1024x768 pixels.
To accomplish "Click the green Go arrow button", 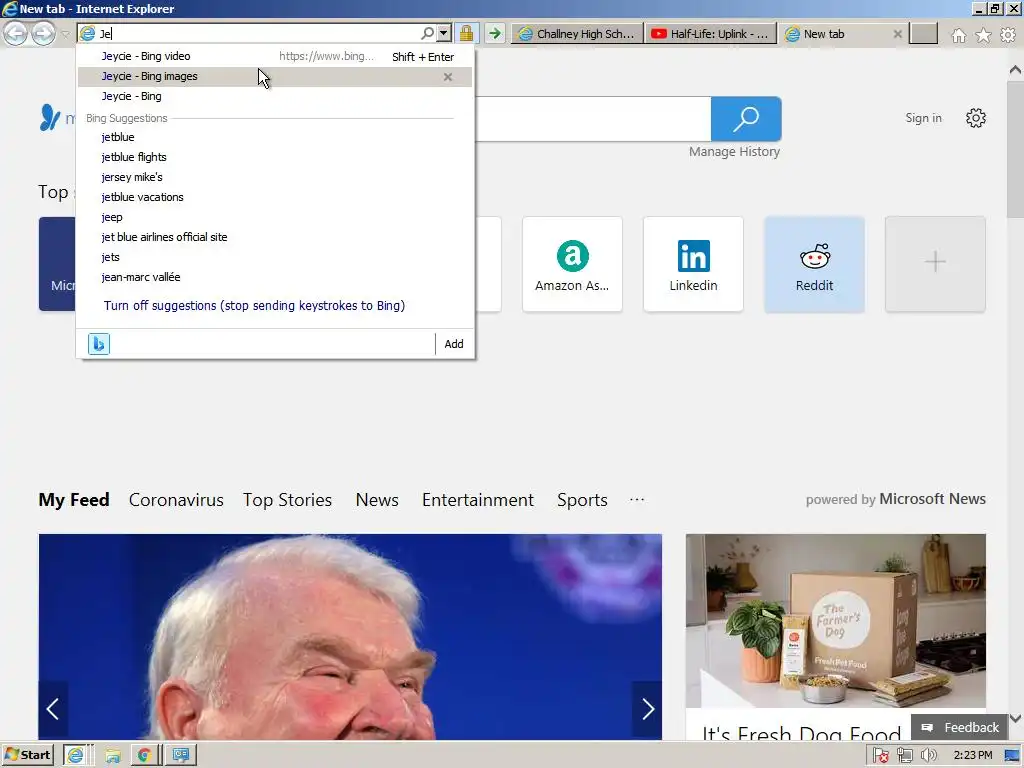I will click(495, 33).
